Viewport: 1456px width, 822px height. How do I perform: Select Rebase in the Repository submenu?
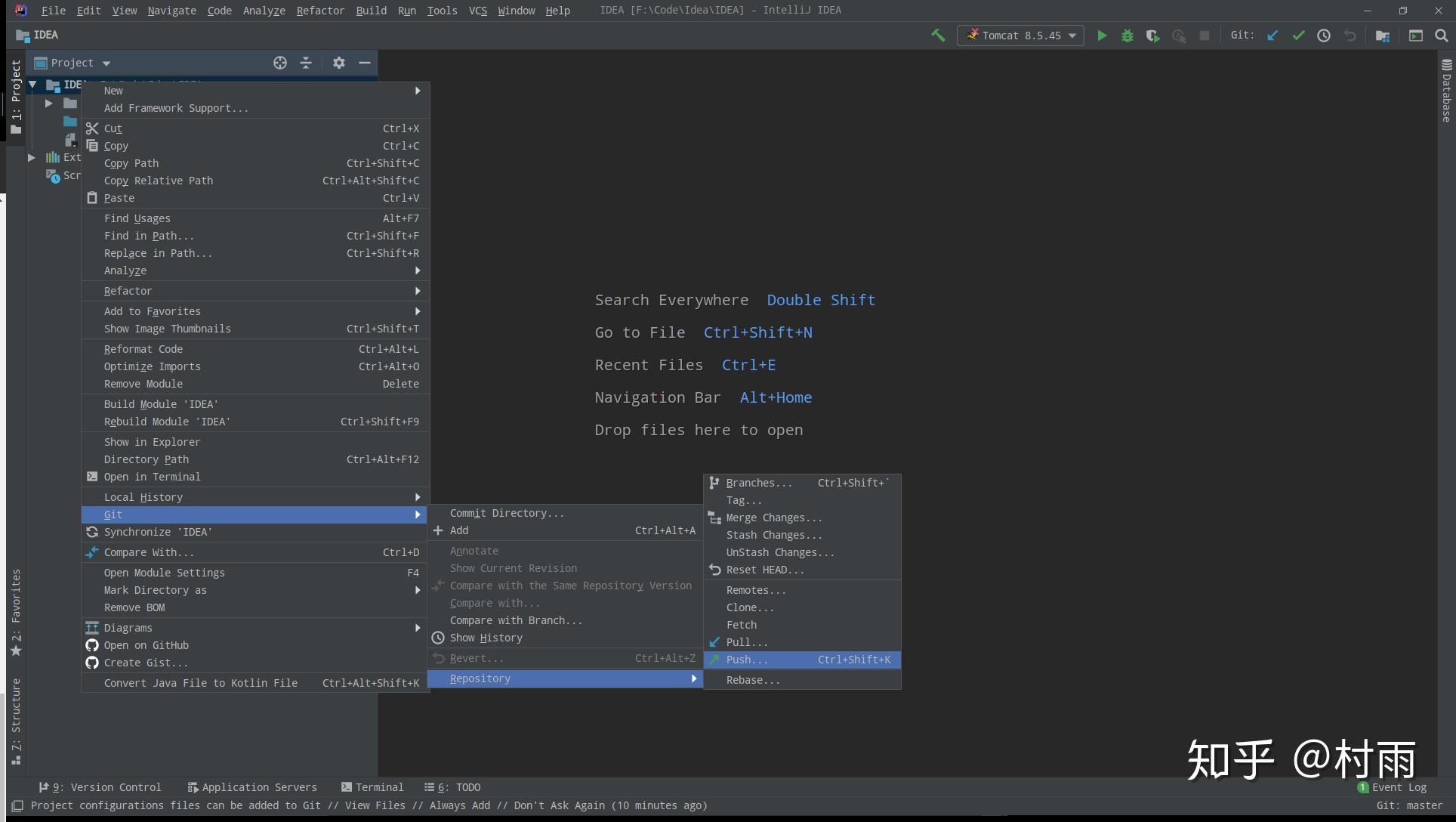752,680
